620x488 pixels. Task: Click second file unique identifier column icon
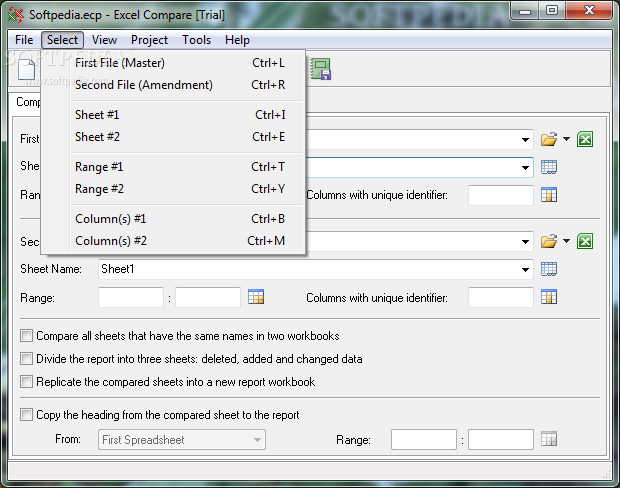(549, 297)
